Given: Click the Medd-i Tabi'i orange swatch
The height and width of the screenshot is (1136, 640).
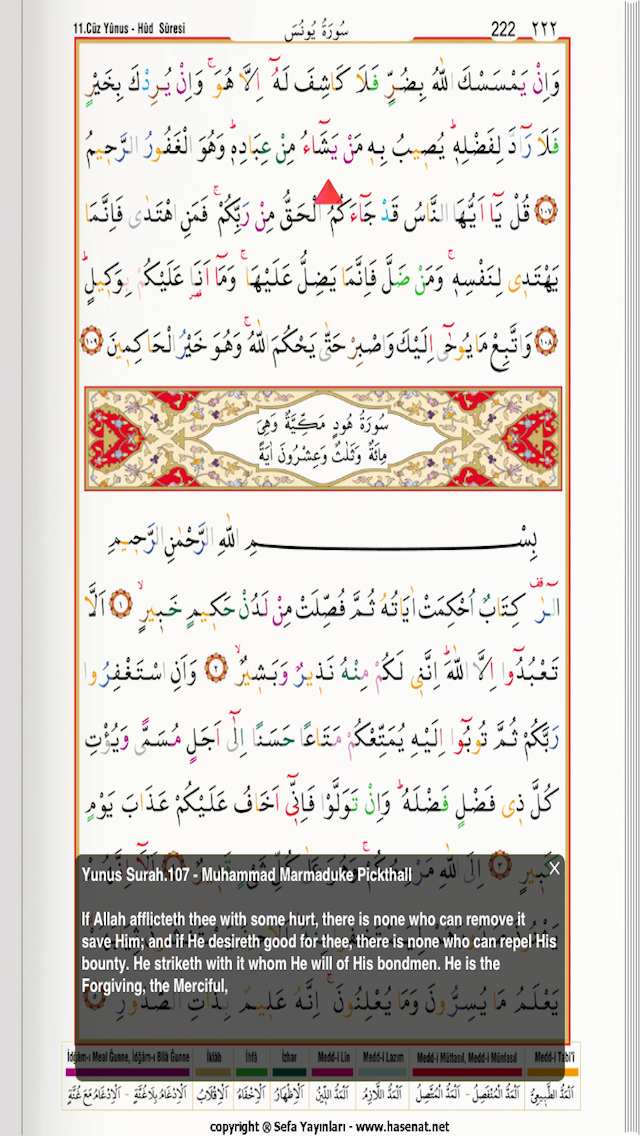Looking at the screenshot, I should (x=554, y=1072).
